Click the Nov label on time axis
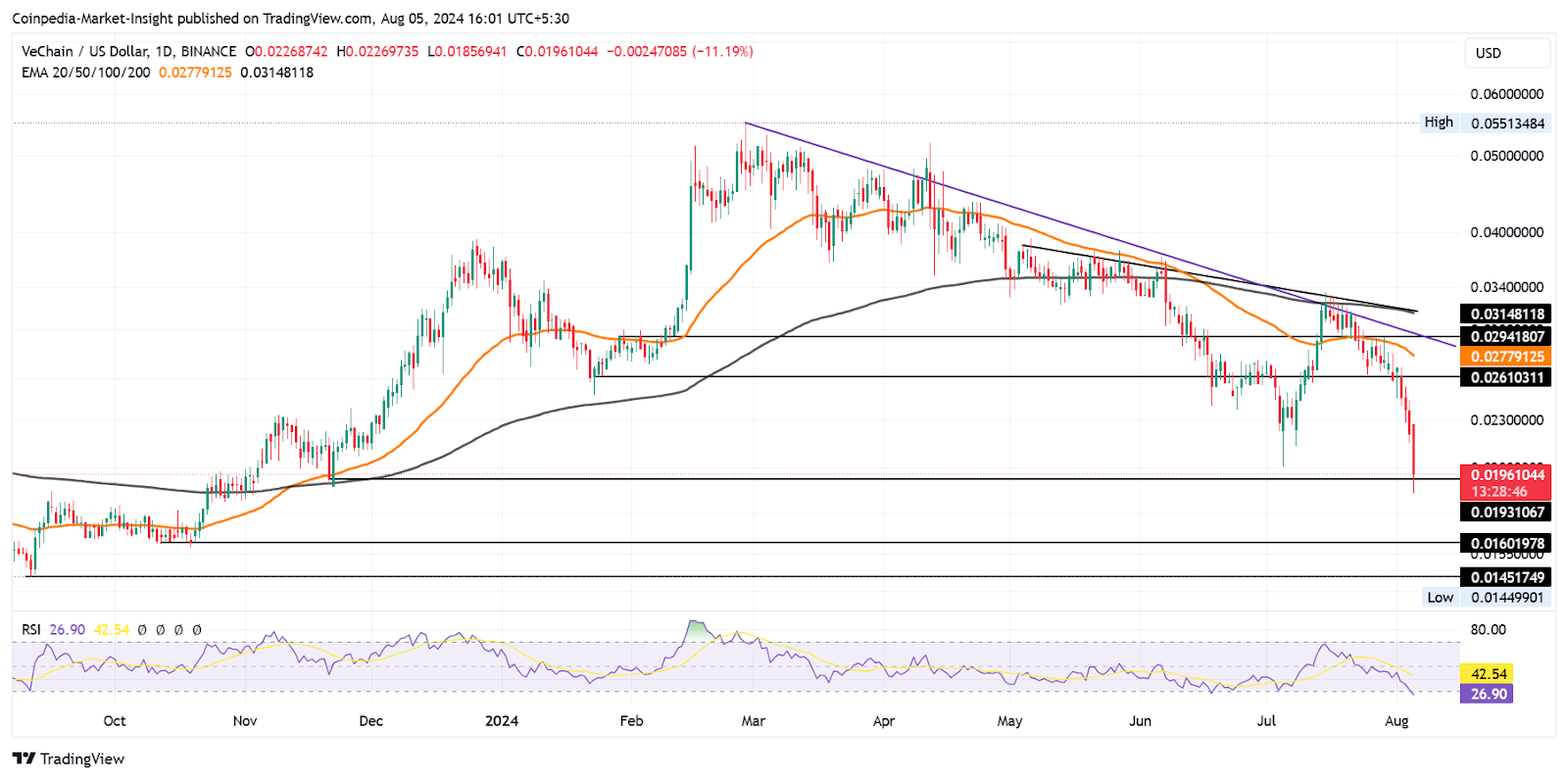This screenshot has height=779, width=1568. tap(245, 721)
